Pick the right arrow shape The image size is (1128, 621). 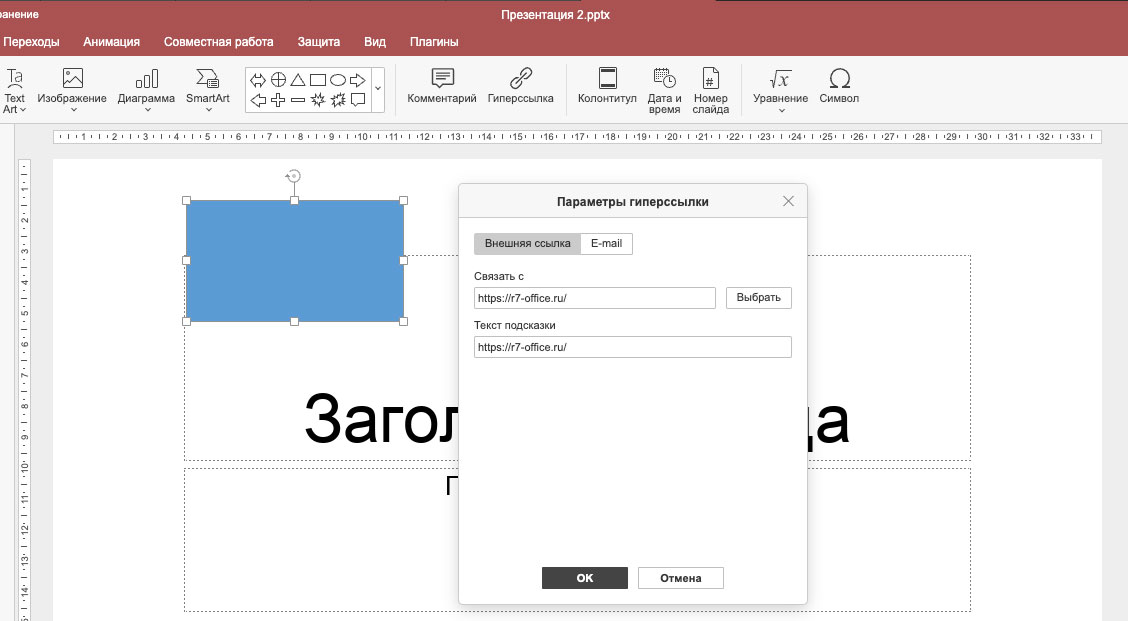click(358, 80)
